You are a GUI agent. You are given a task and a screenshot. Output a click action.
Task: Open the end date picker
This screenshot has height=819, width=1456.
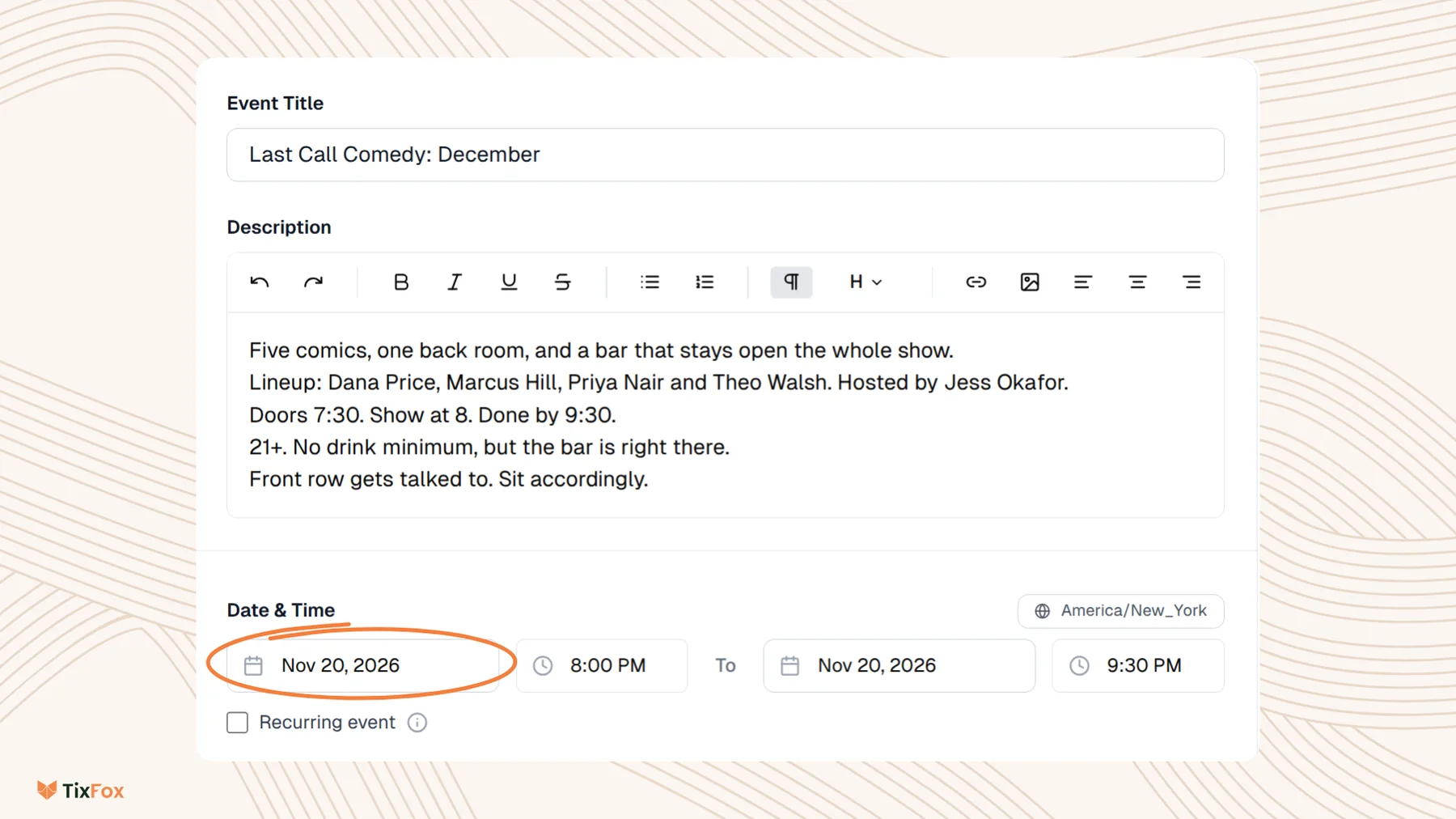point(899,665)
